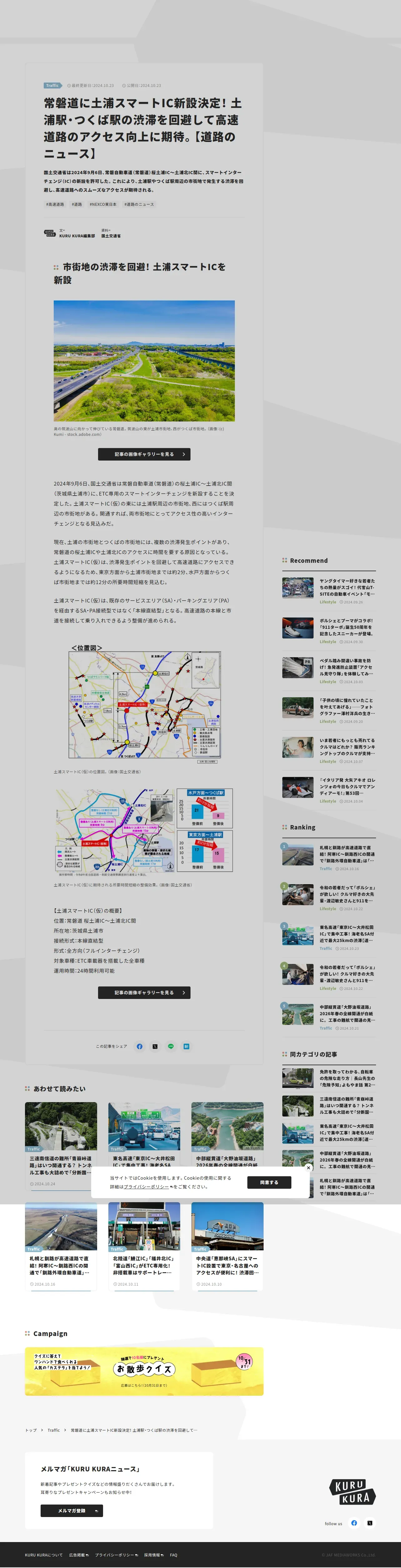The image size is (401, 1568).
Task: Open 同カテゴリ article about 三遠南信道 青崩峠道路
Action: pos(329,1105)
